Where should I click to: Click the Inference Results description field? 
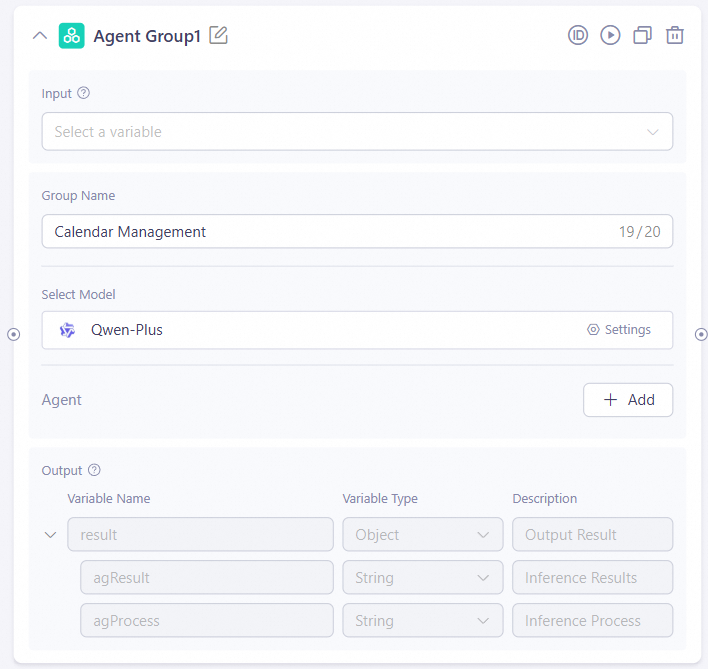coord(592,577)
